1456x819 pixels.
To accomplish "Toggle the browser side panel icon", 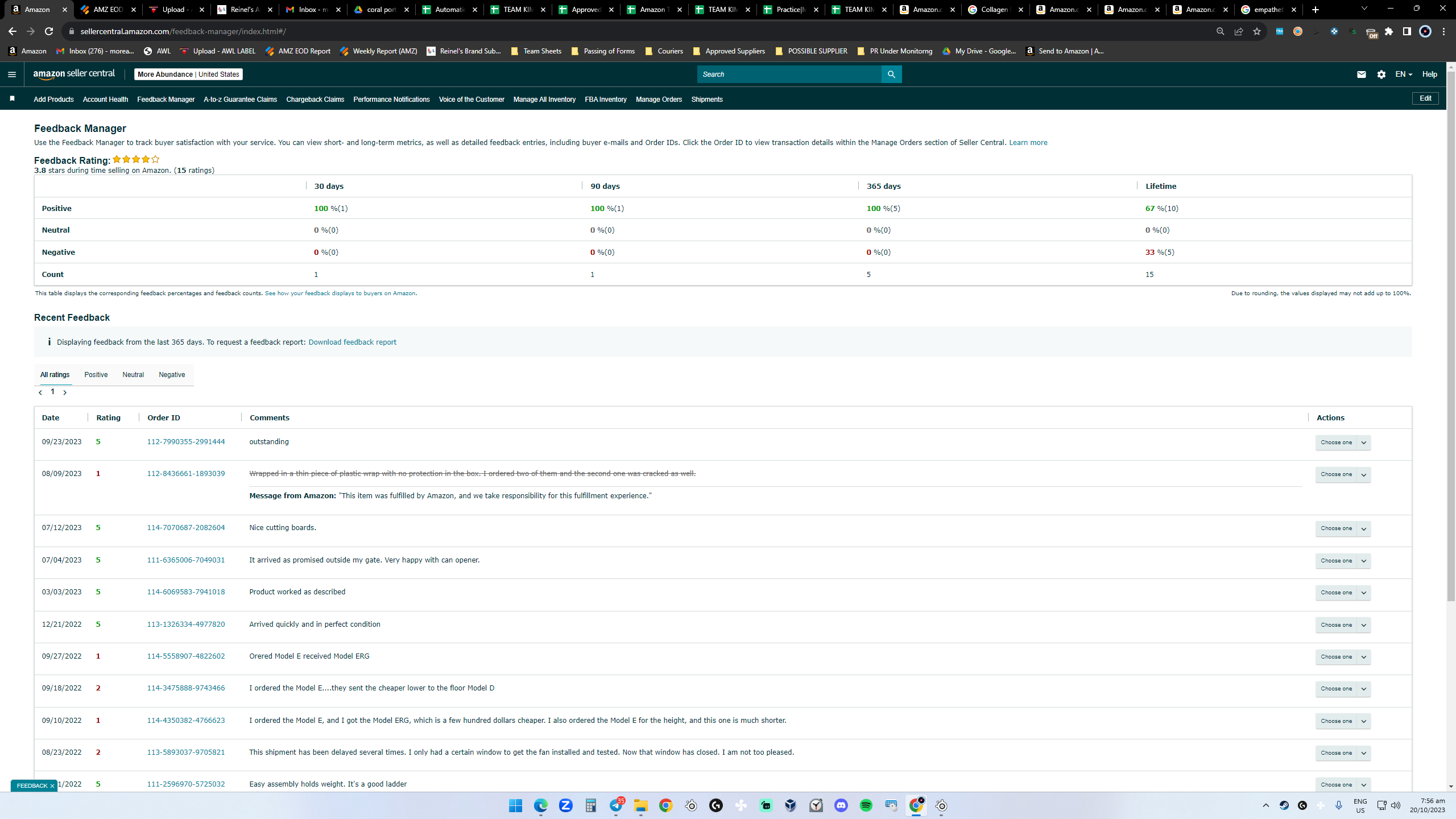I will pyautogui.click(x=1407, y=31).
